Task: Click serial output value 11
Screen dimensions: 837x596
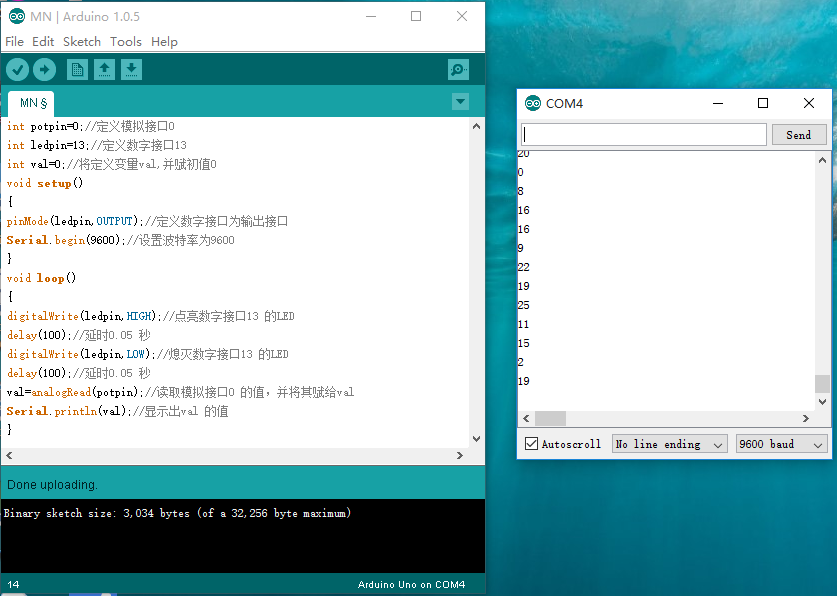Action: pos(524,324)
